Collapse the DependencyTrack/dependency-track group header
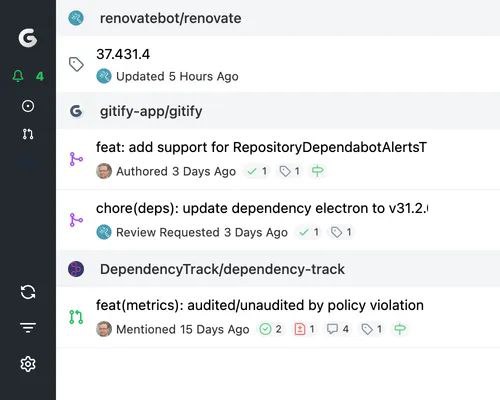Screen dimensions: 500x400 click(x=278, y=269)
